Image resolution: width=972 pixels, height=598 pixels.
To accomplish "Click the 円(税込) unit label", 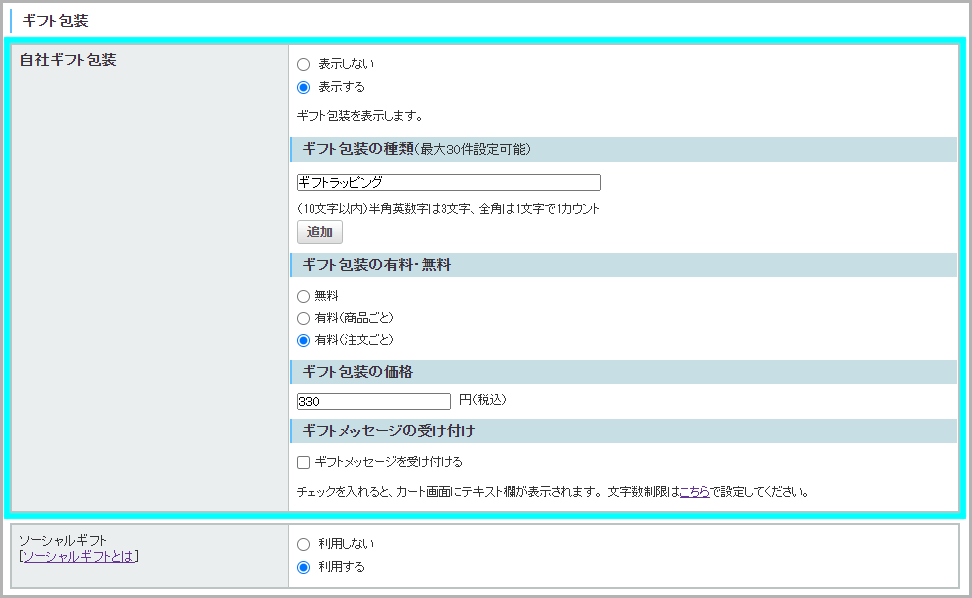I will coord(483,400).
